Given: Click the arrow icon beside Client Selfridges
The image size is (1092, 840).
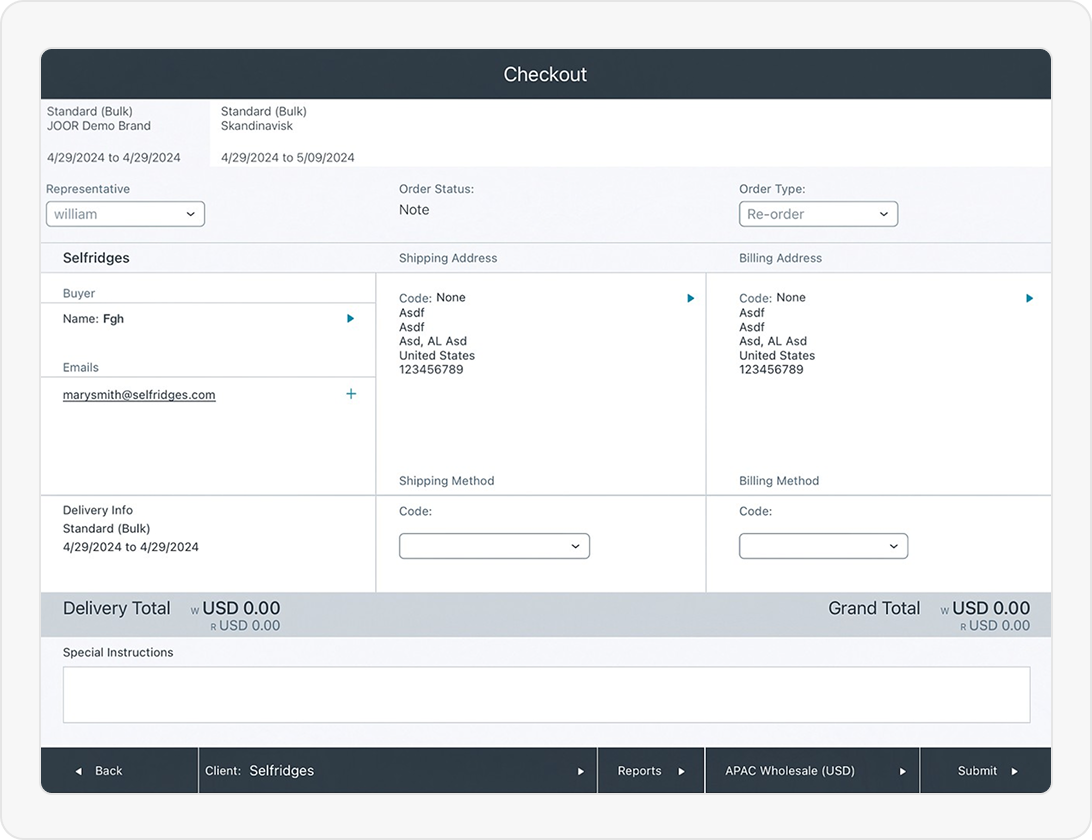Looking at the screenshot, I should point(580,771).
